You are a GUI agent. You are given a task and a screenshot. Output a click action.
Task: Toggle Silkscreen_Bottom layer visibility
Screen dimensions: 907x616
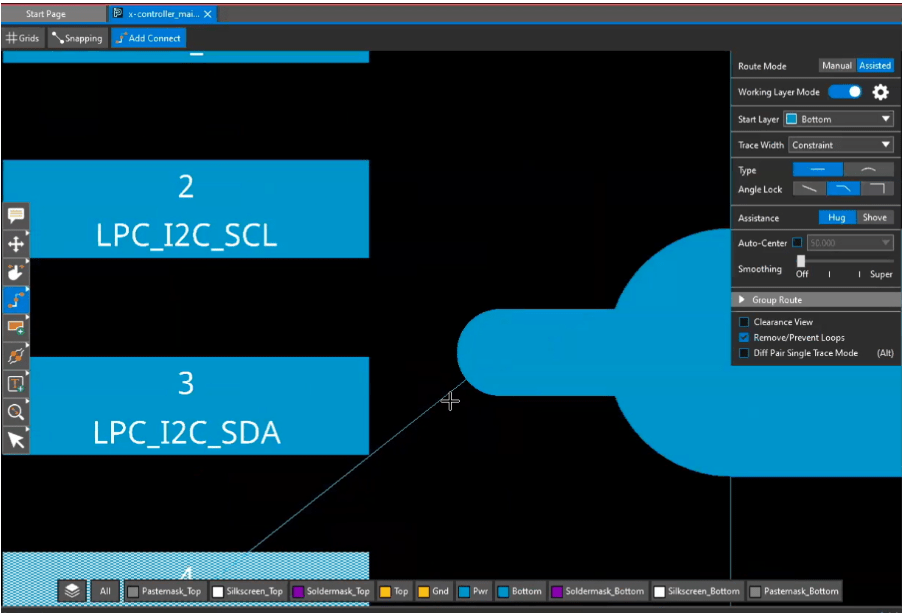[x=697, y=591]
